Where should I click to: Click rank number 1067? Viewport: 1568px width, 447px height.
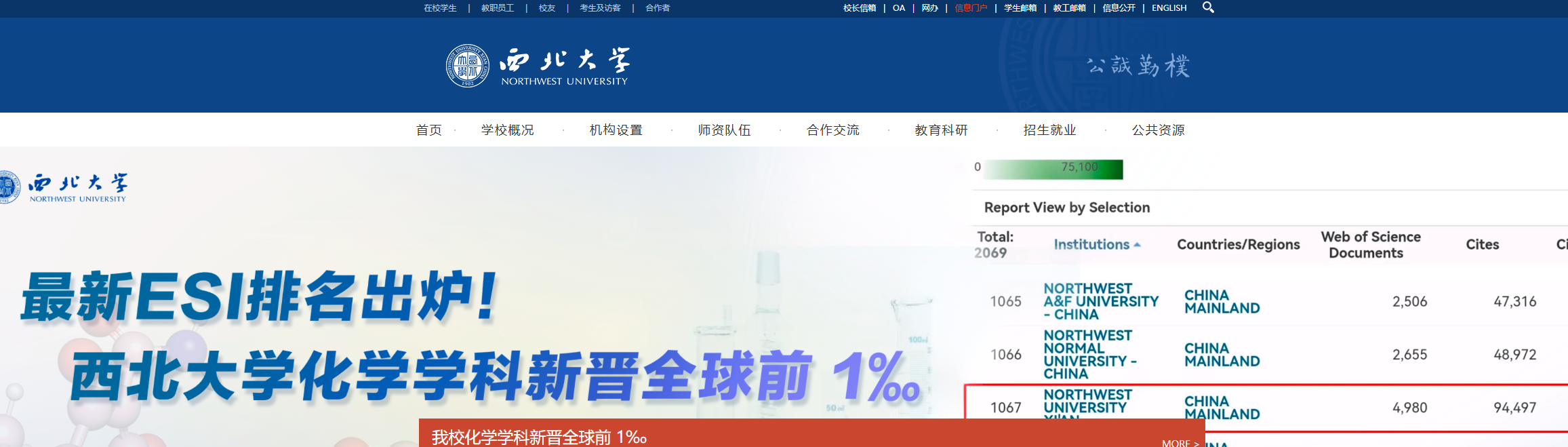[1005, 408]
